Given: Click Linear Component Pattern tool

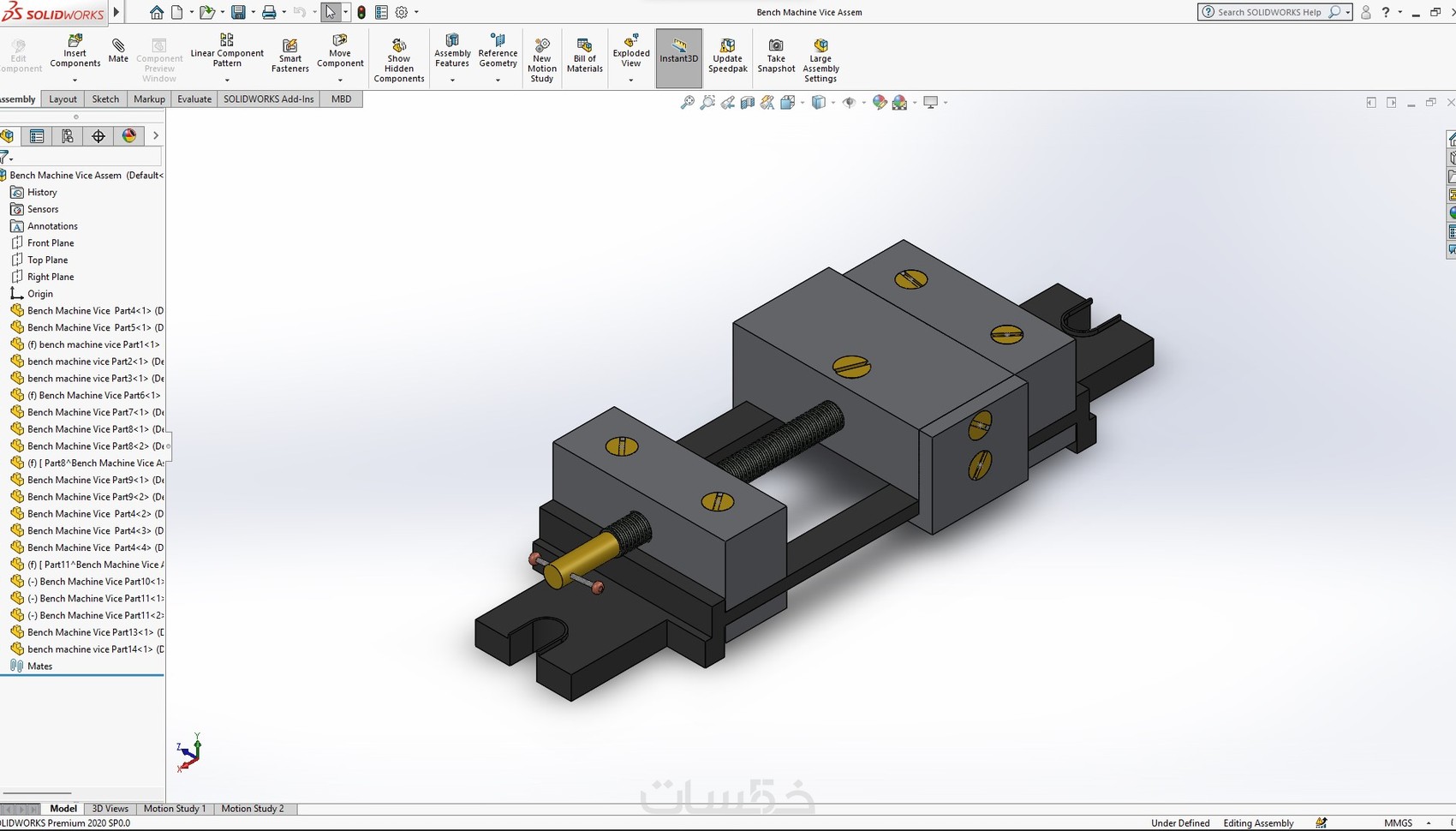Looking at the screenshot, I should [x=227, y=51].
